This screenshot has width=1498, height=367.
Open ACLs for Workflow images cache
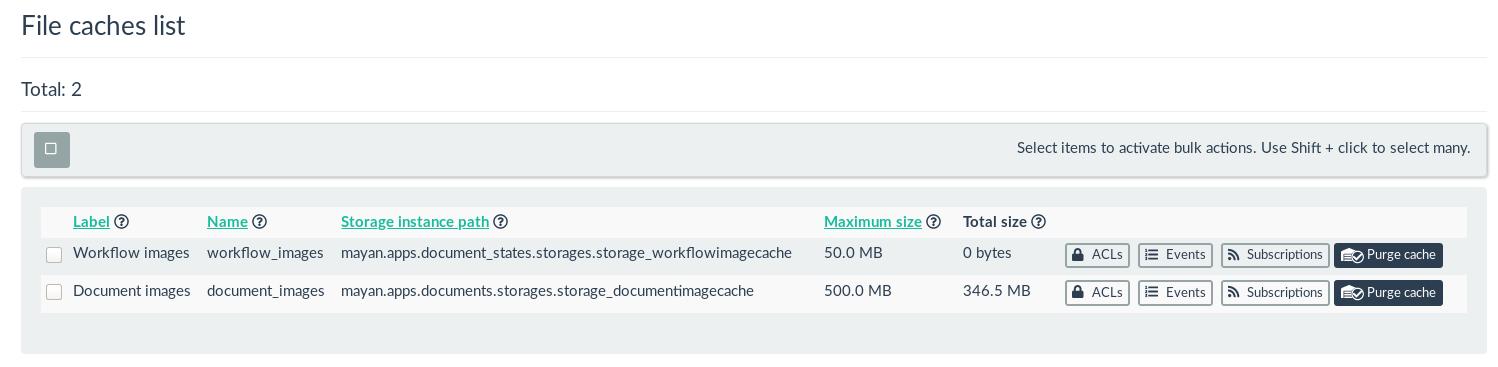1097,255
